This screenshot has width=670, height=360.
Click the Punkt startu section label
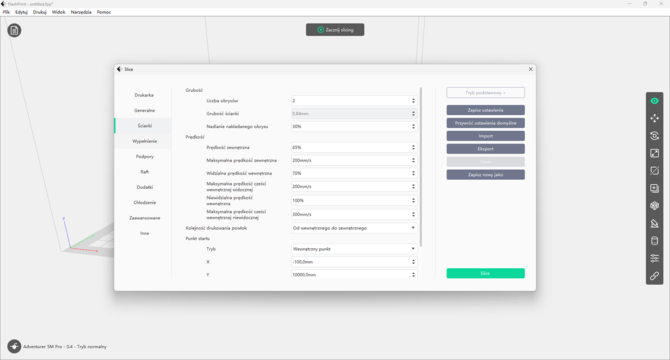[197, 239]
